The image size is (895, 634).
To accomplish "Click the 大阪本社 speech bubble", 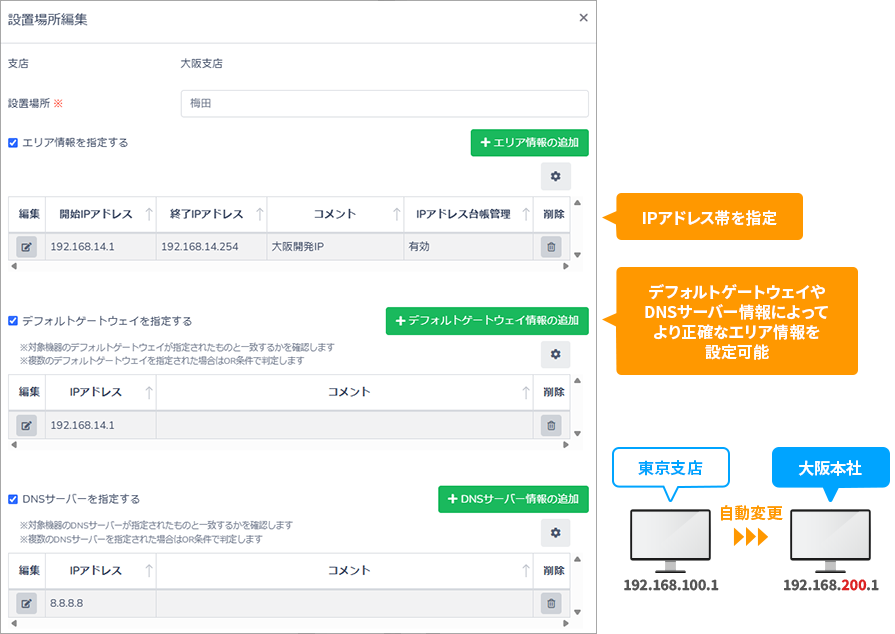I will [x=831, y=468].
